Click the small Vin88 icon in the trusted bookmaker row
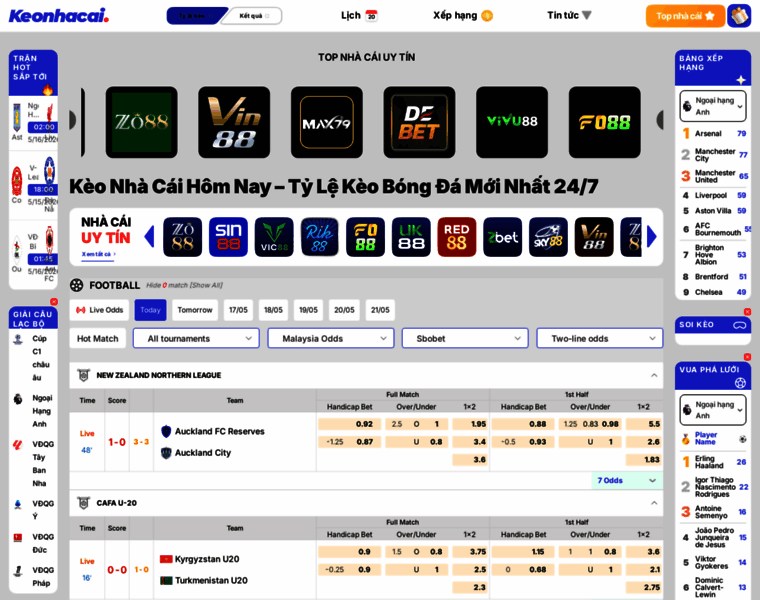The height and width of the screenshot is (600, 760). 594,237
